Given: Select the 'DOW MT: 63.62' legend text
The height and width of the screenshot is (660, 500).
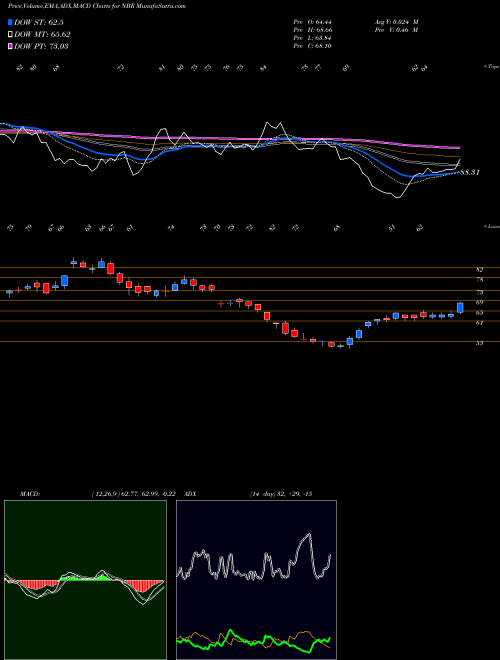Looking at the screenshot, I should [42, 35].
